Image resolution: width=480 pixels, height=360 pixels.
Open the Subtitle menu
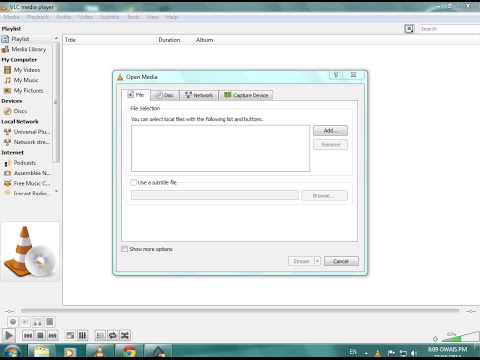(110, 17)
